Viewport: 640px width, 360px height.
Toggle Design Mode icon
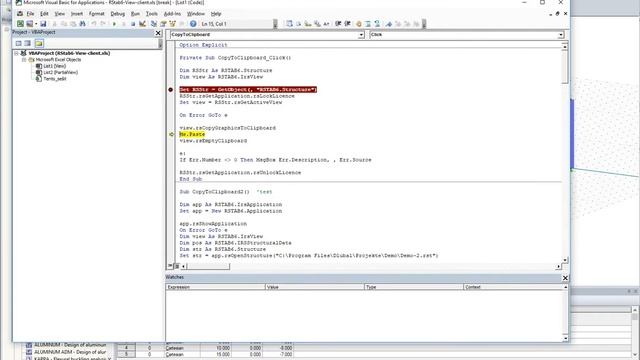142,24
